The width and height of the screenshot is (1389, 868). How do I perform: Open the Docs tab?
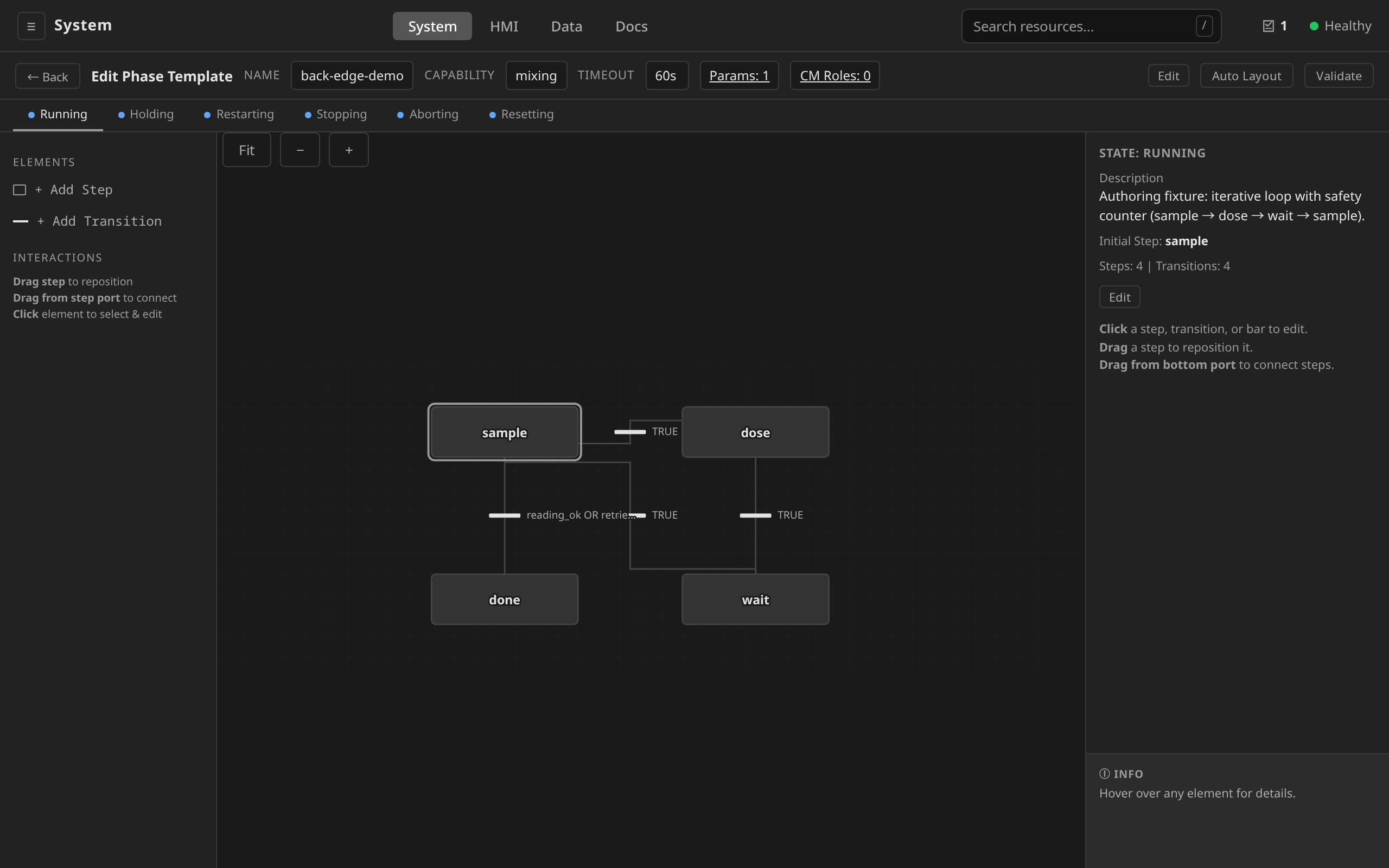[632, 27]
